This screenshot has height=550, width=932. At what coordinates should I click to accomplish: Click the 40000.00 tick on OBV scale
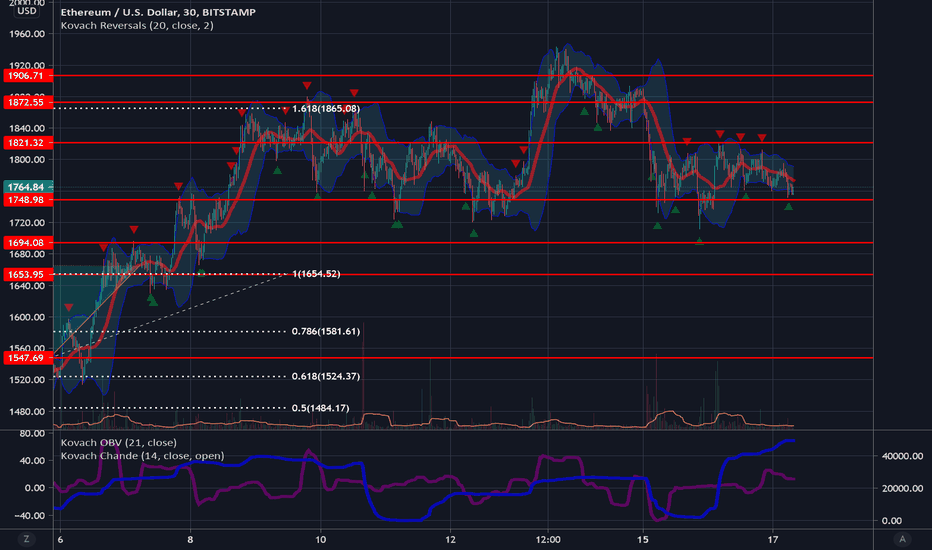point(902,457)
